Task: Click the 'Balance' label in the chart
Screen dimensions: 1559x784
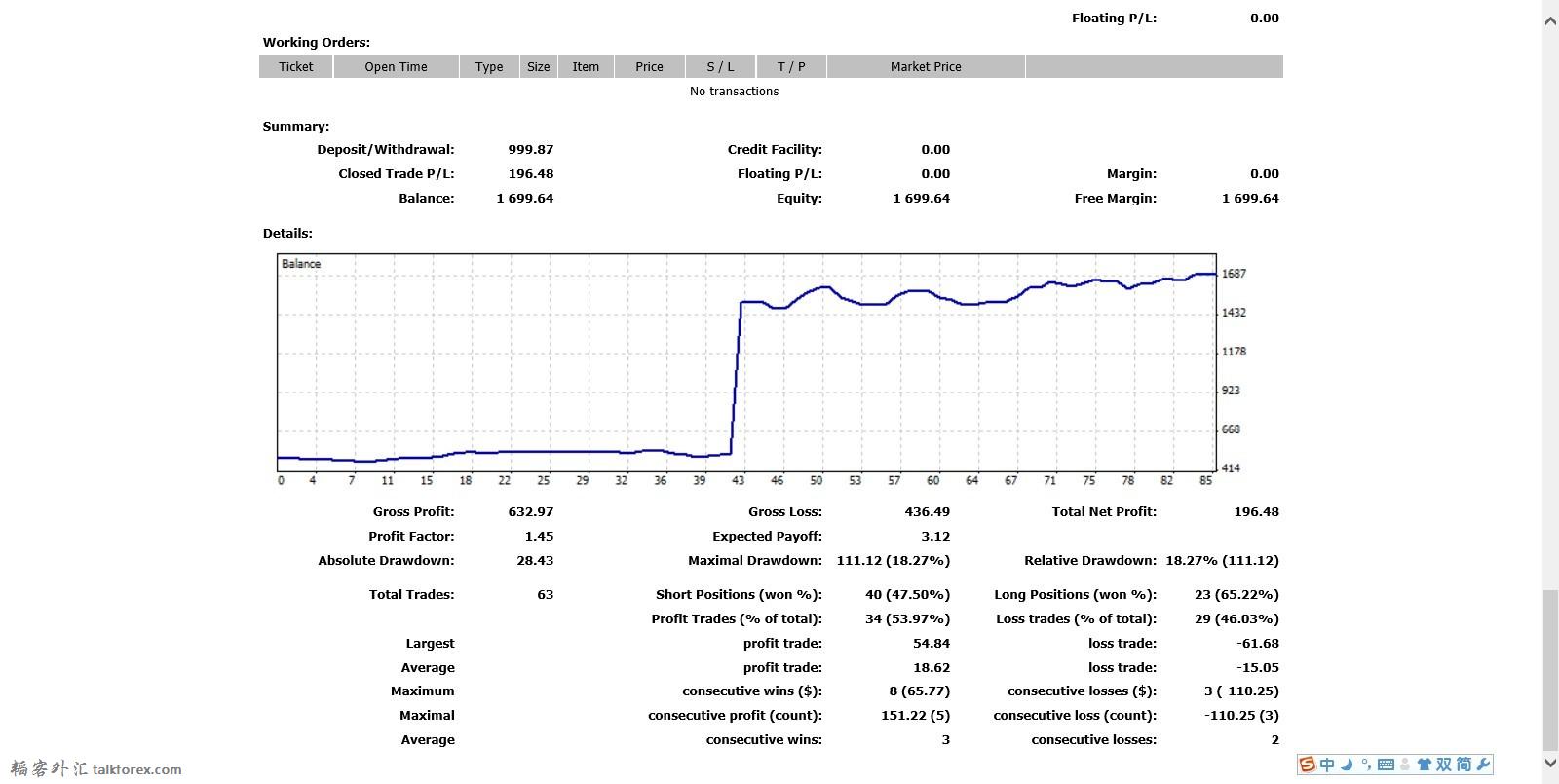Action: pyautogui.click(x=301, y=263)
